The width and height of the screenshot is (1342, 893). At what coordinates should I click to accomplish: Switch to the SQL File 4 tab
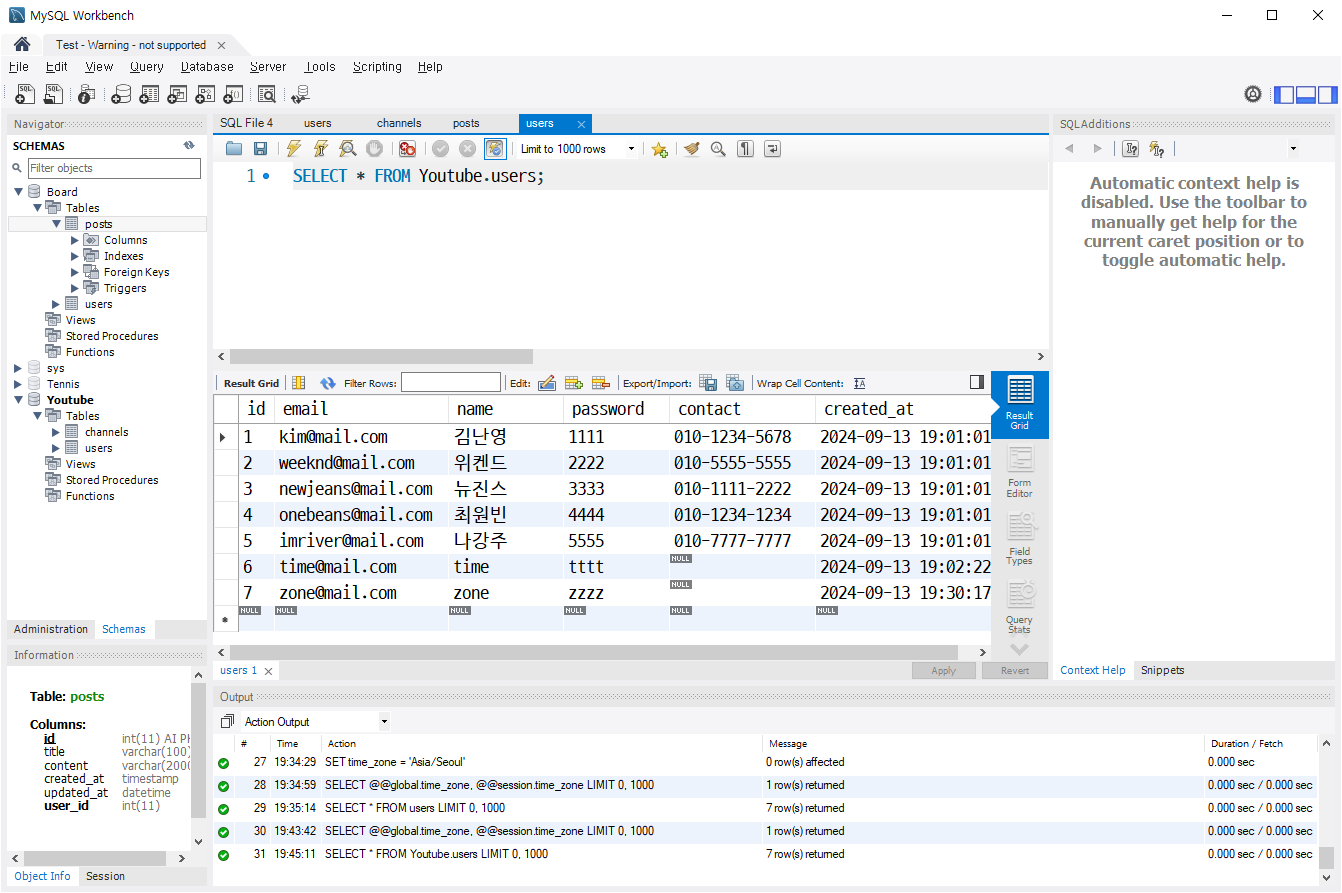tap(246, 123)
